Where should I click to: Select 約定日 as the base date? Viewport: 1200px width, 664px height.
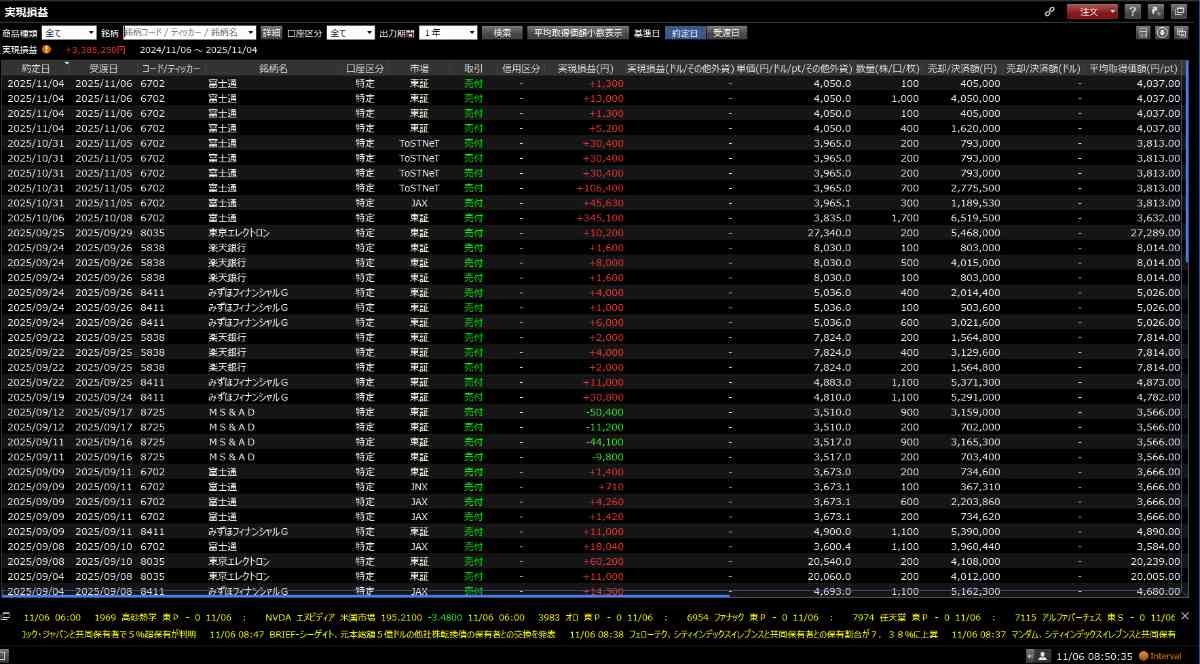(x=685, y=33)
